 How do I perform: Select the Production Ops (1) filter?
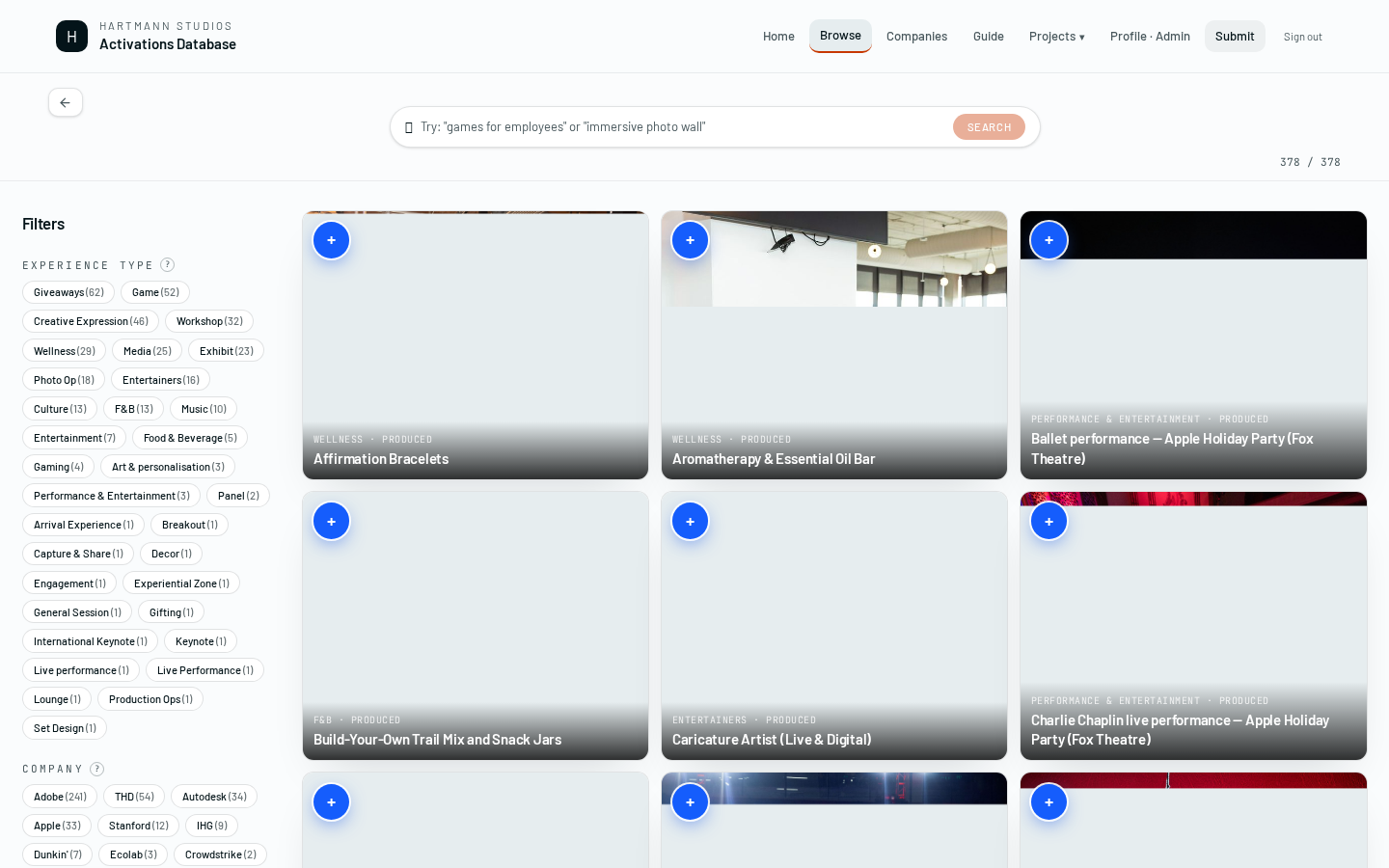click(150, 699)
